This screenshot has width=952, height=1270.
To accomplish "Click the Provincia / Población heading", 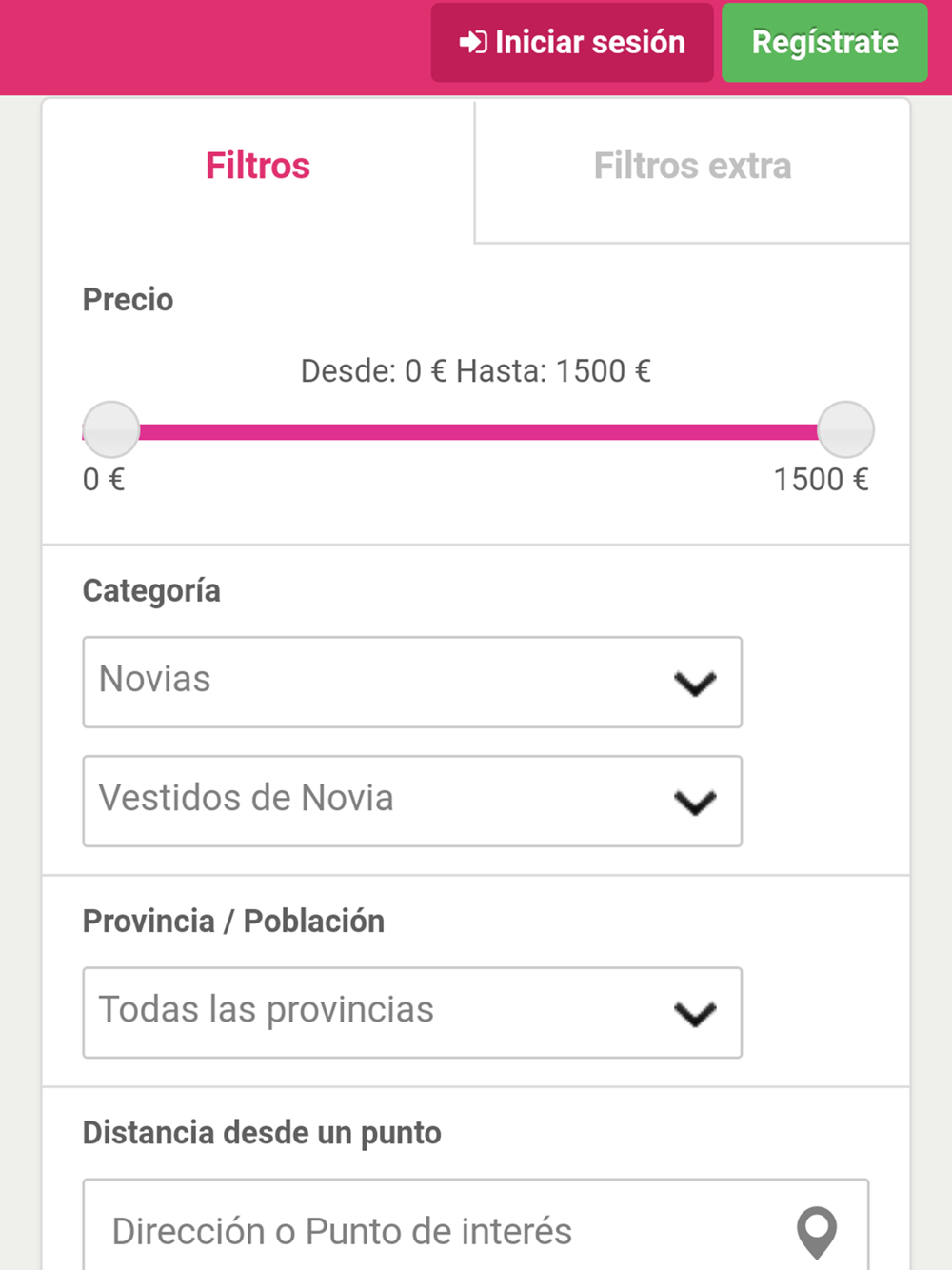I will [233, 922].
